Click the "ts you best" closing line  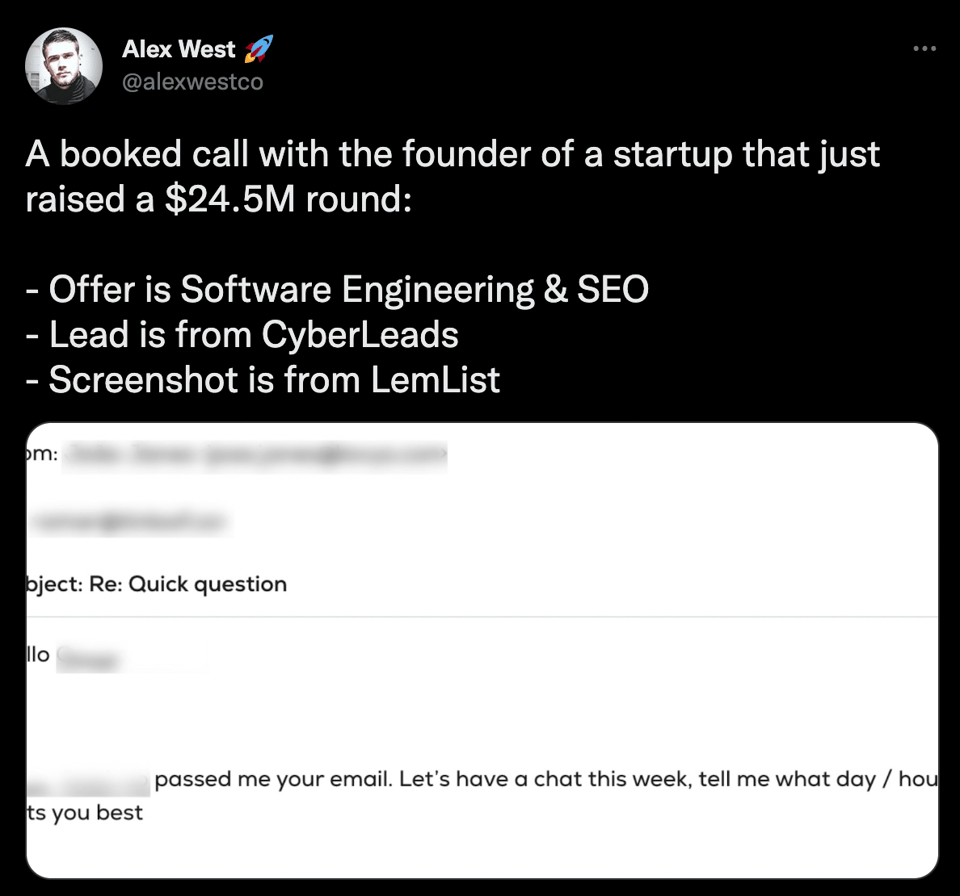pos(84,812)
